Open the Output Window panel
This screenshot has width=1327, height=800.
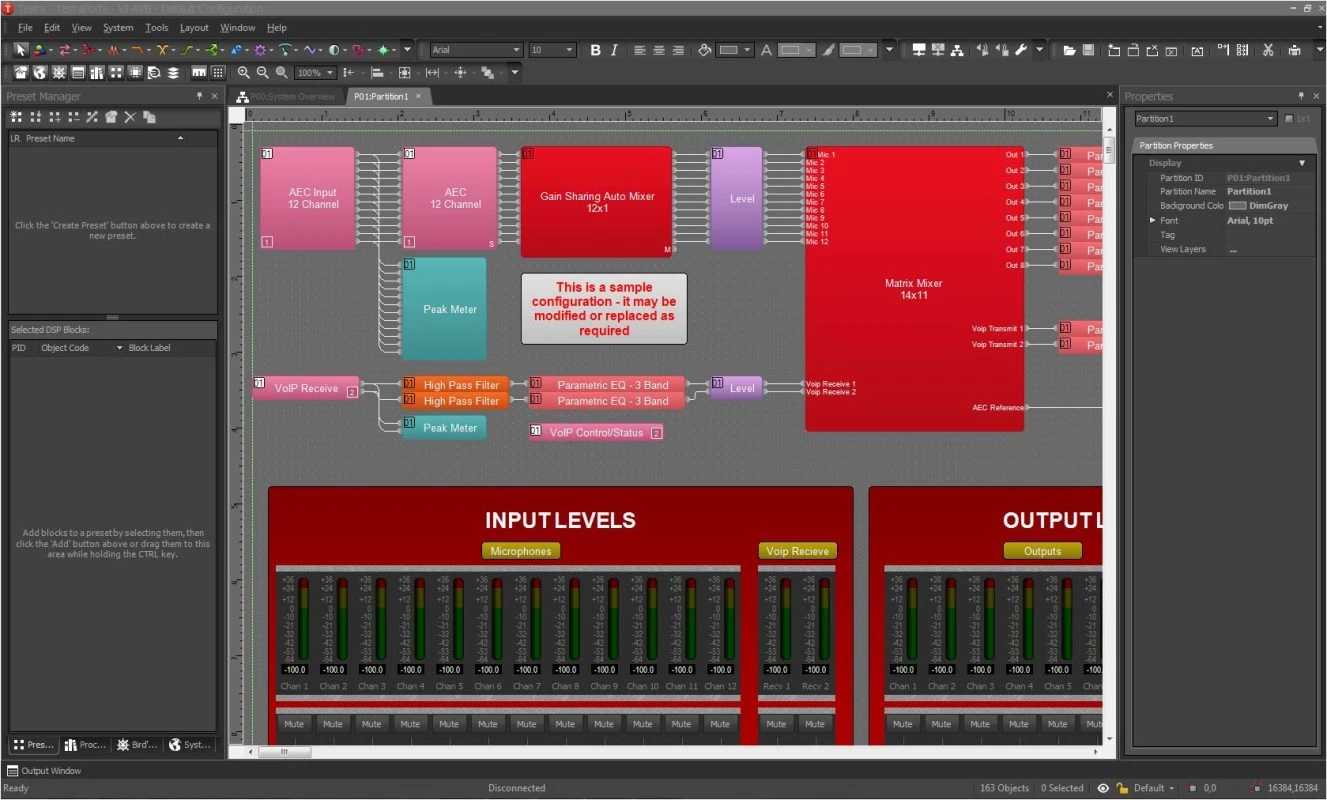click(44, 771)
